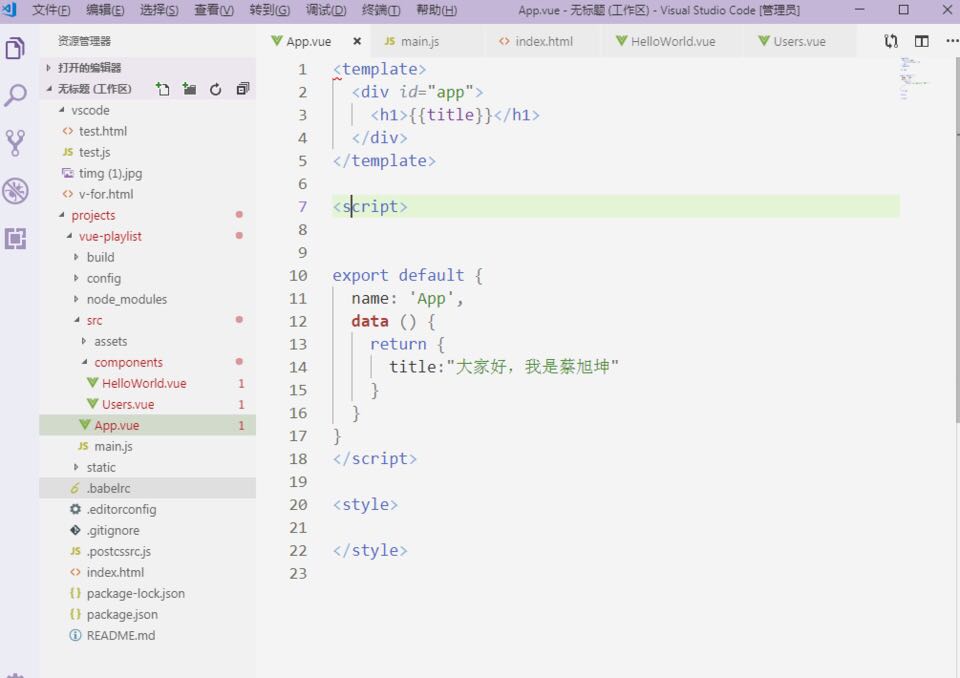Split the editor with toolbar icon
Screen dimensions: 960x678
pos(922,41)
